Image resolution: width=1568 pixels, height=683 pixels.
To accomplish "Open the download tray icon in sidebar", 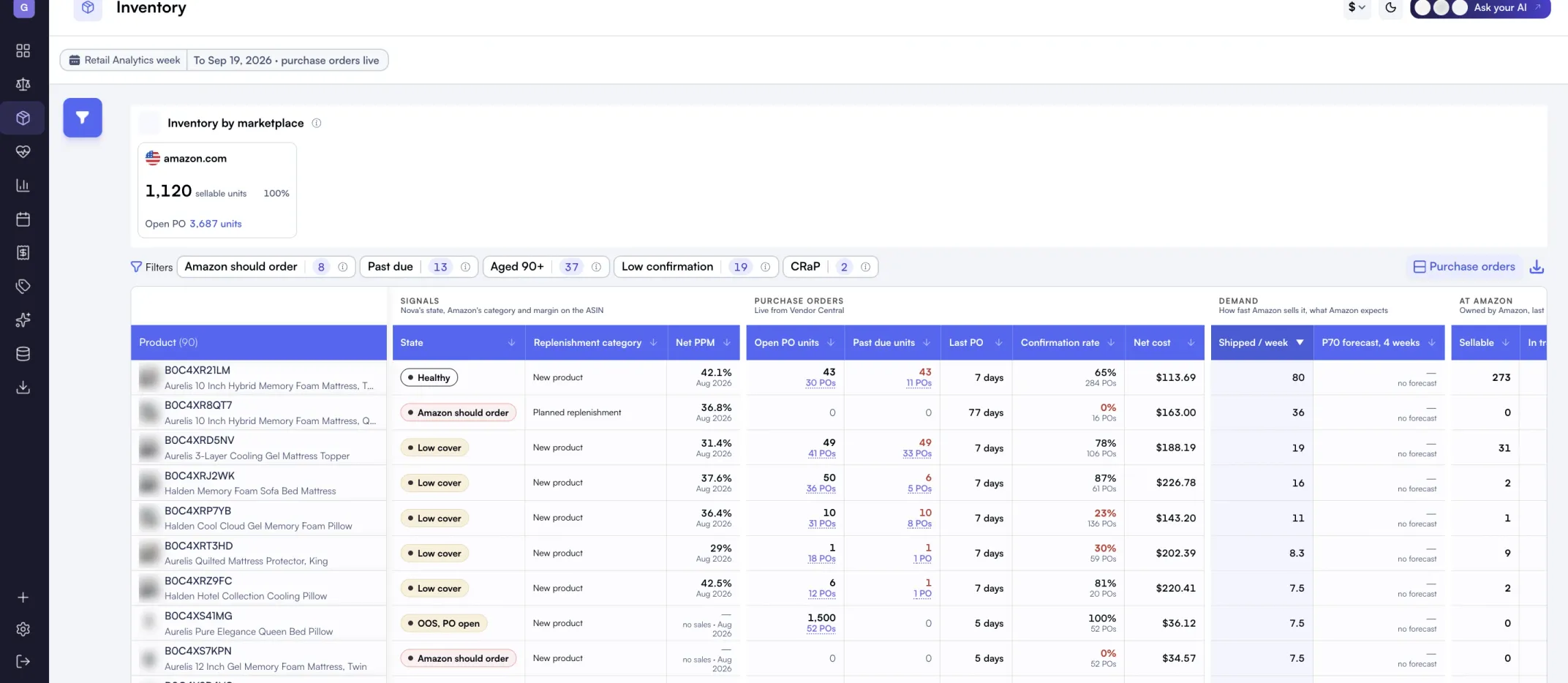I will click(x=23, y=388).
